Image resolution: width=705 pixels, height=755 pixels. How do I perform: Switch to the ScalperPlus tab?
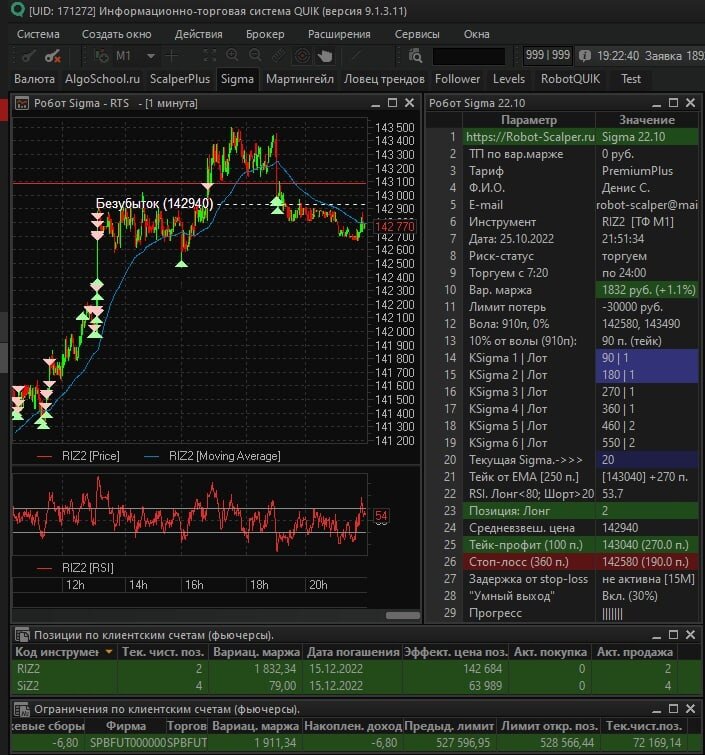coord(180,79)
